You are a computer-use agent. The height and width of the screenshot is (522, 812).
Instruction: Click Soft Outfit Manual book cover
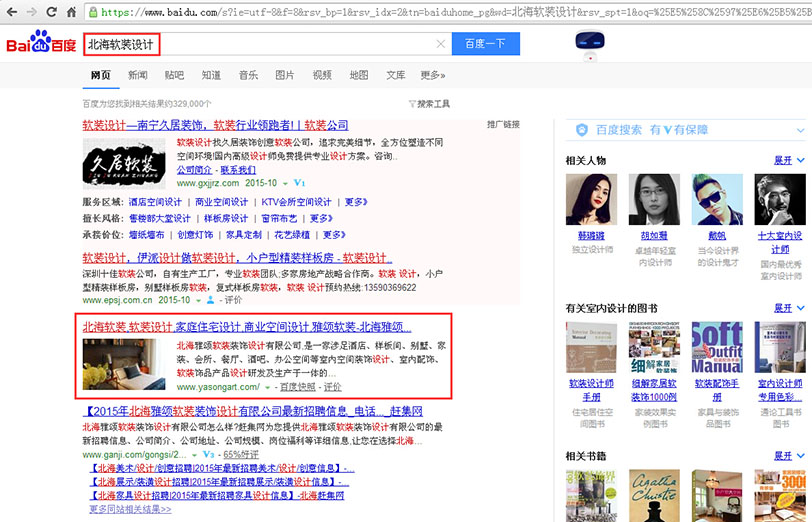tap(717, 347)
